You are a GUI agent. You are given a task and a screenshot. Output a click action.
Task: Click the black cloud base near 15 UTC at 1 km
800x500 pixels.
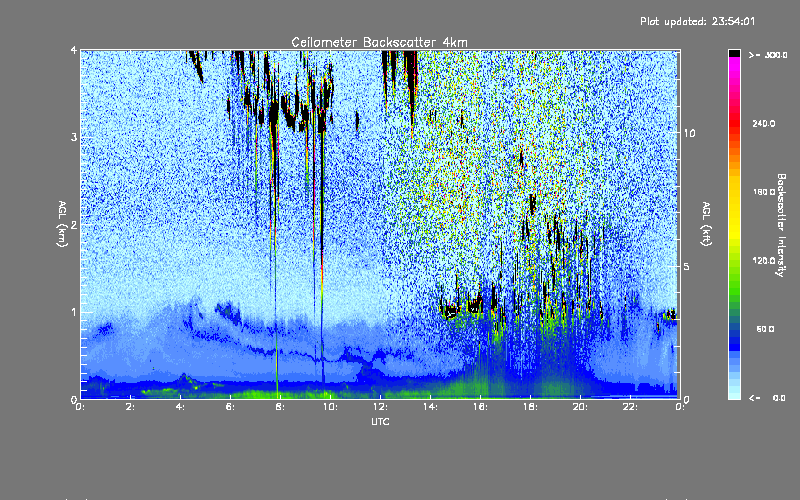(451, 310)
